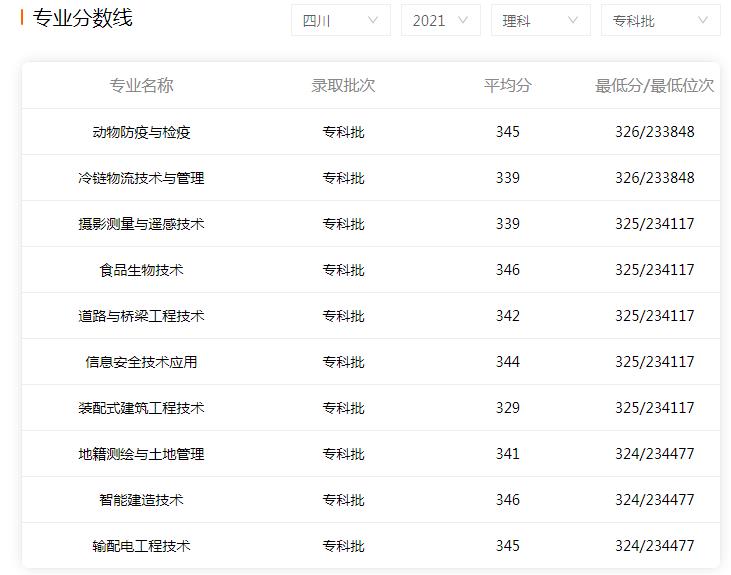Open the 2021 year dropdown

coord(441,20)
